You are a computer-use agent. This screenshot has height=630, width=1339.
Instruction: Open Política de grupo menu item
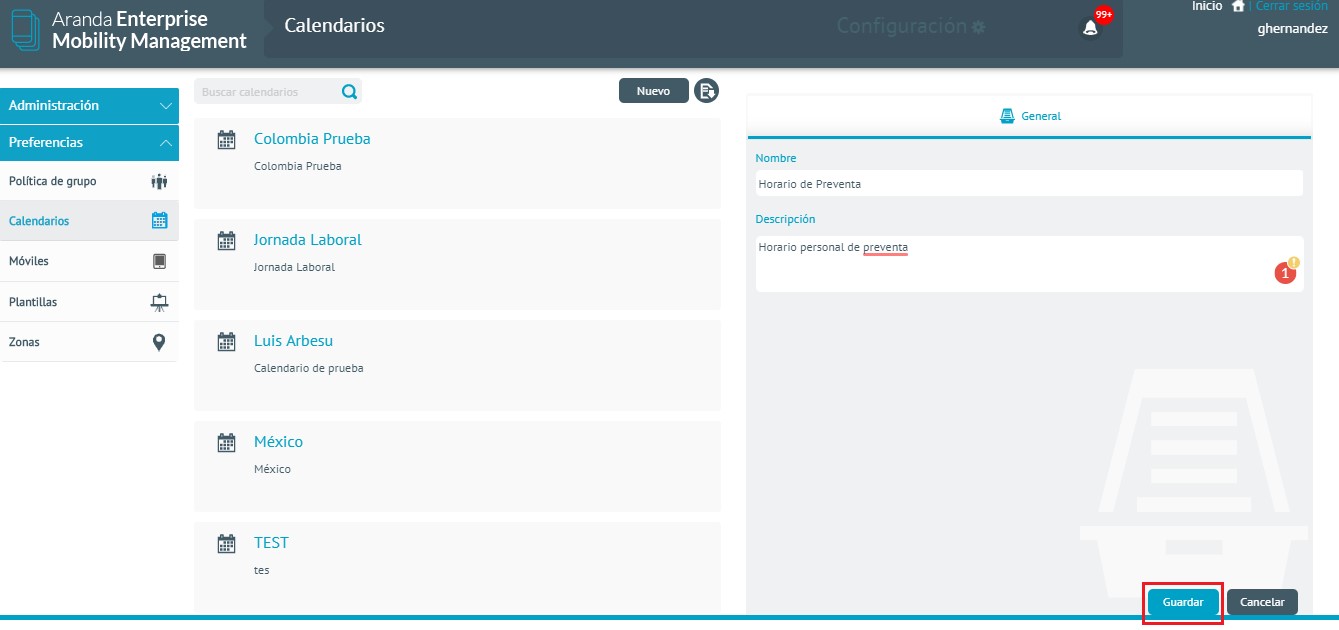click(90, 181)
